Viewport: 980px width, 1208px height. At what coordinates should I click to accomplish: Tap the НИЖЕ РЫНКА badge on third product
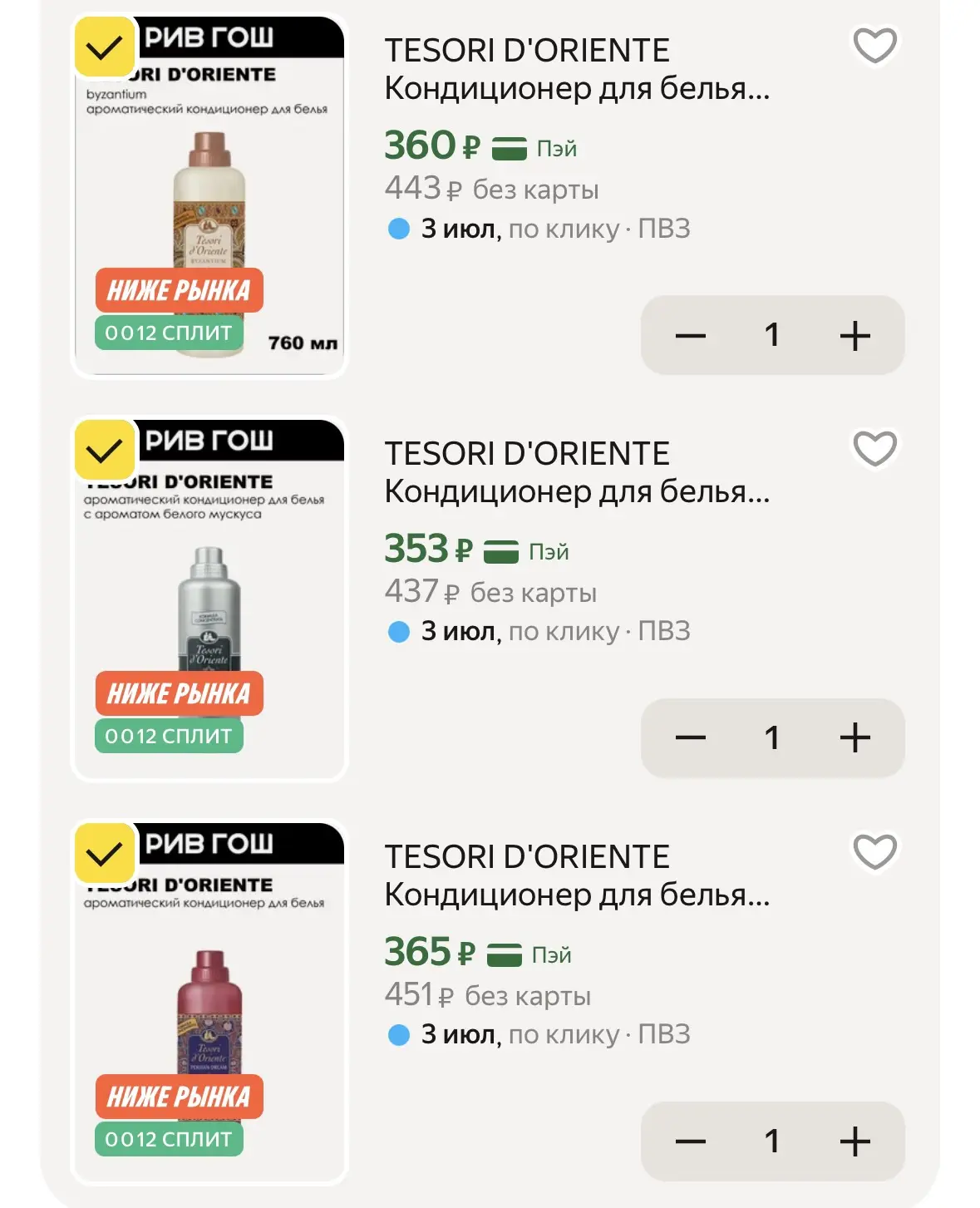coord(179,1097)
